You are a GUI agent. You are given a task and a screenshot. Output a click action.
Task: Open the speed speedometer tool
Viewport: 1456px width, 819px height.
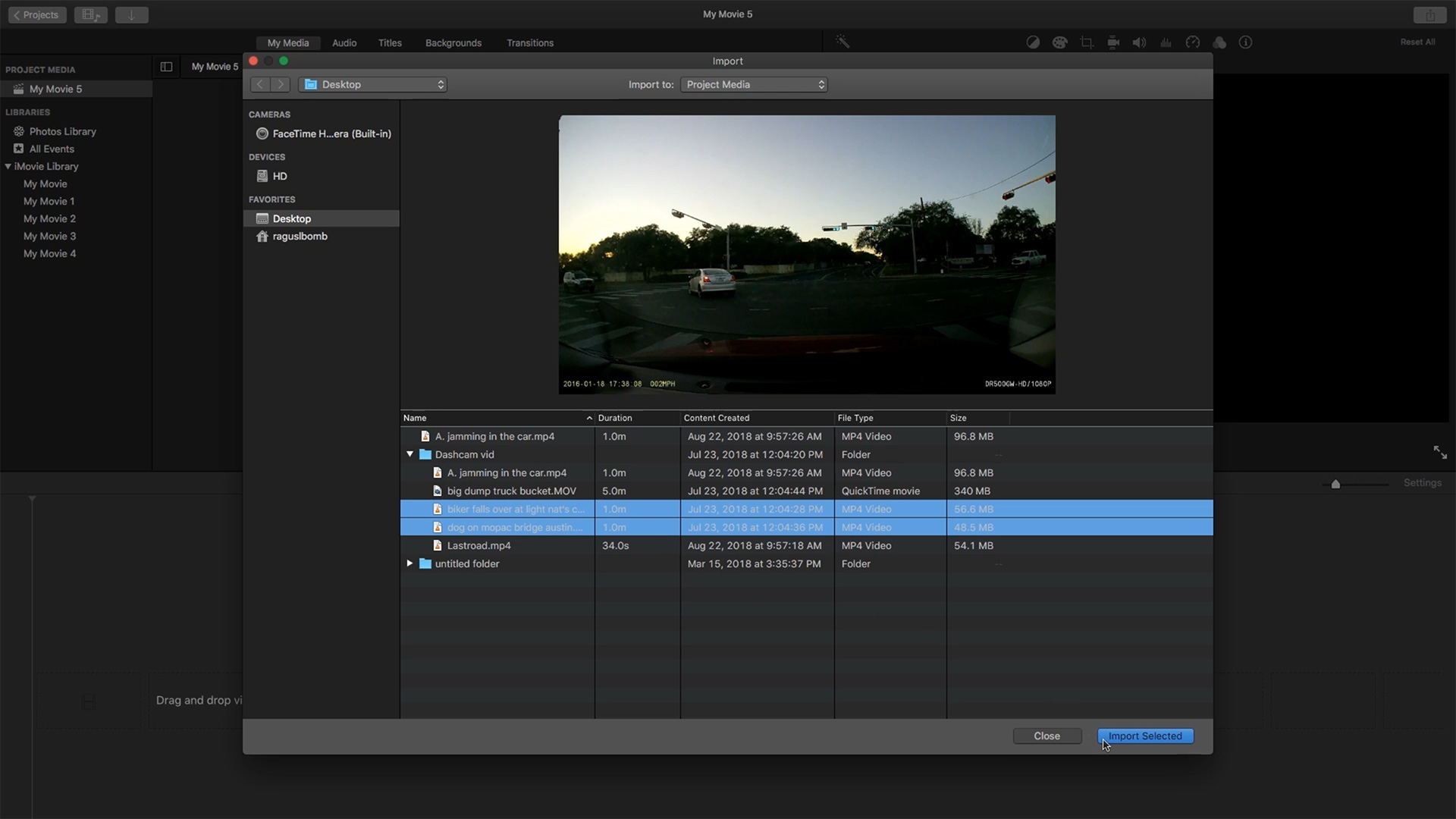click(x=1193, y=42)
